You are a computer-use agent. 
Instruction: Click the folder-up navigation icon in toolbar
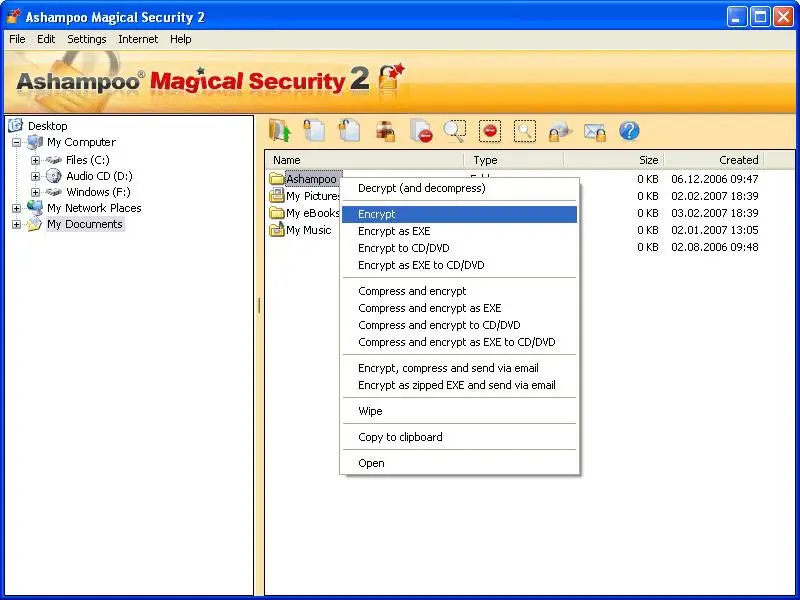point(279,131)
